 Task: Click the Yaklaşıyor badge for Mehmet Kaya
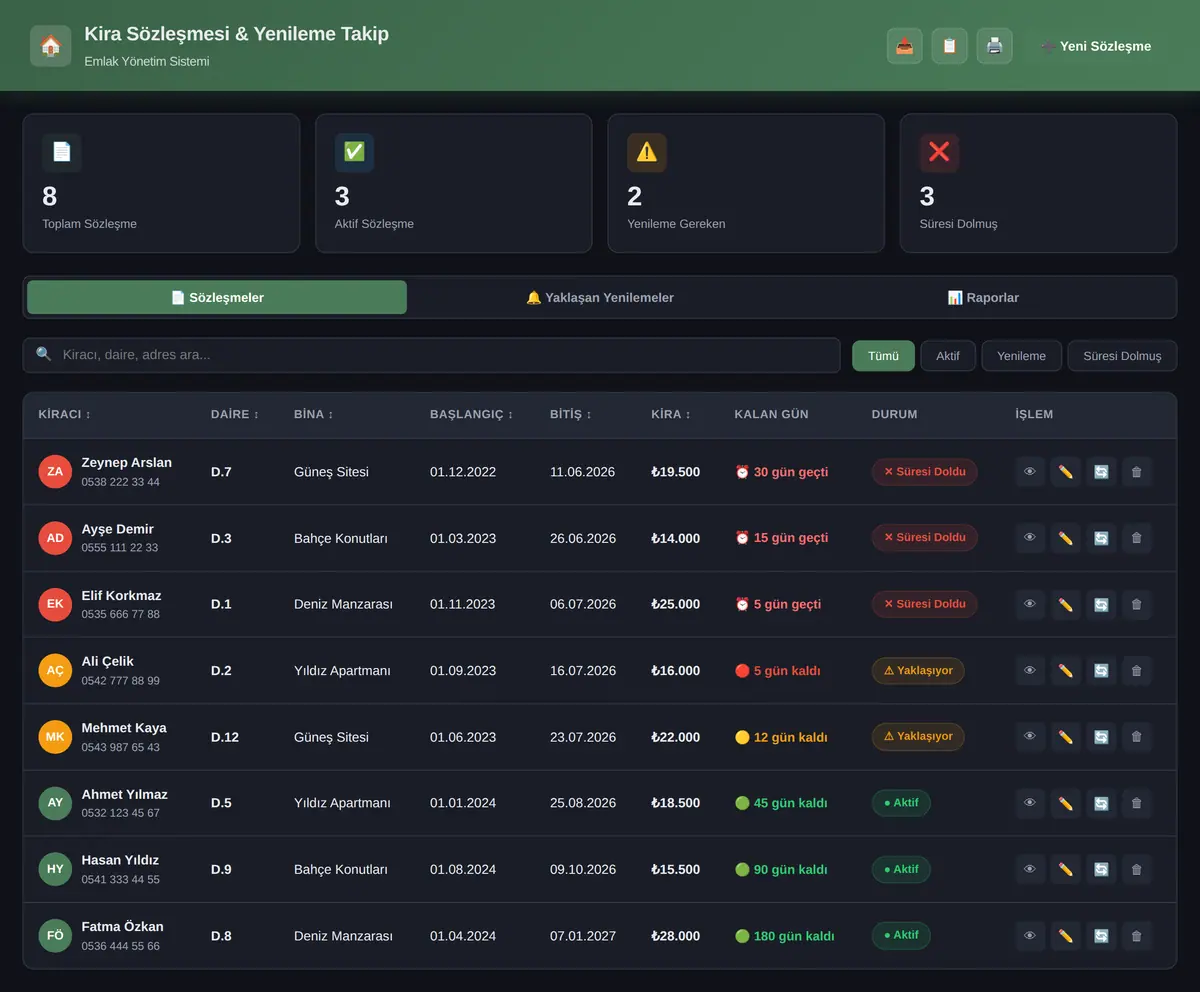918,737
